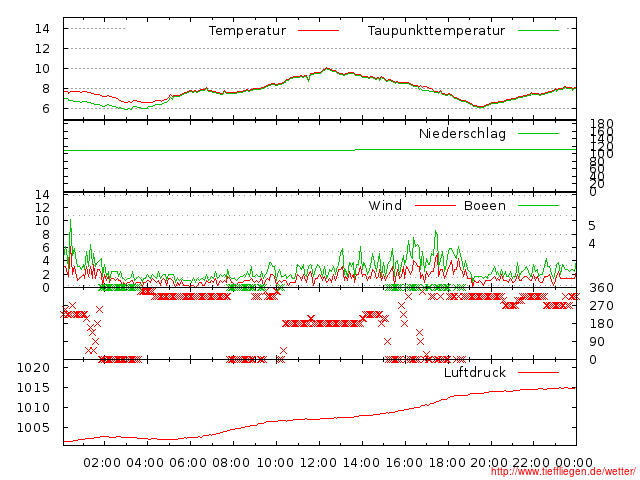
Task: Click the 20:00 time axis label
Action: 489,463
